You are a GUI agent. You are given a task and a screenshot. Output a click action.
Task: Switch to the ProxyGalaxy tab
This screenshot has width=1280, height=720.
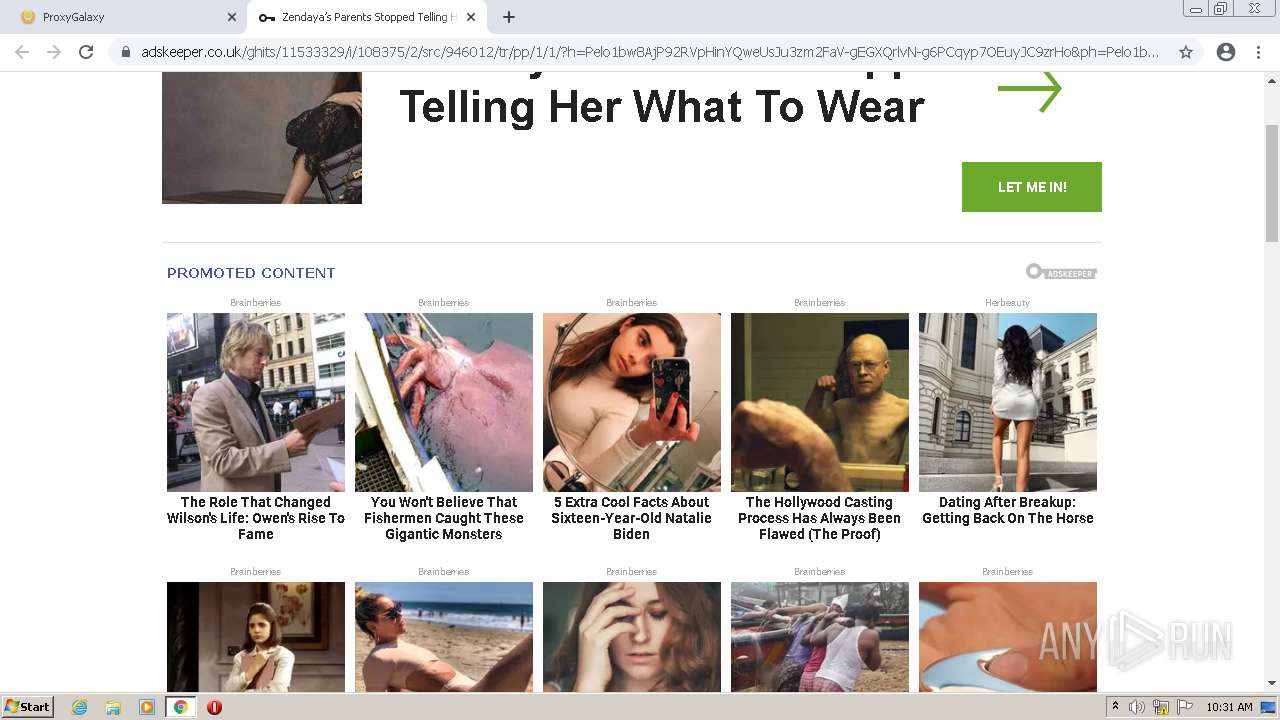(123, 17)
